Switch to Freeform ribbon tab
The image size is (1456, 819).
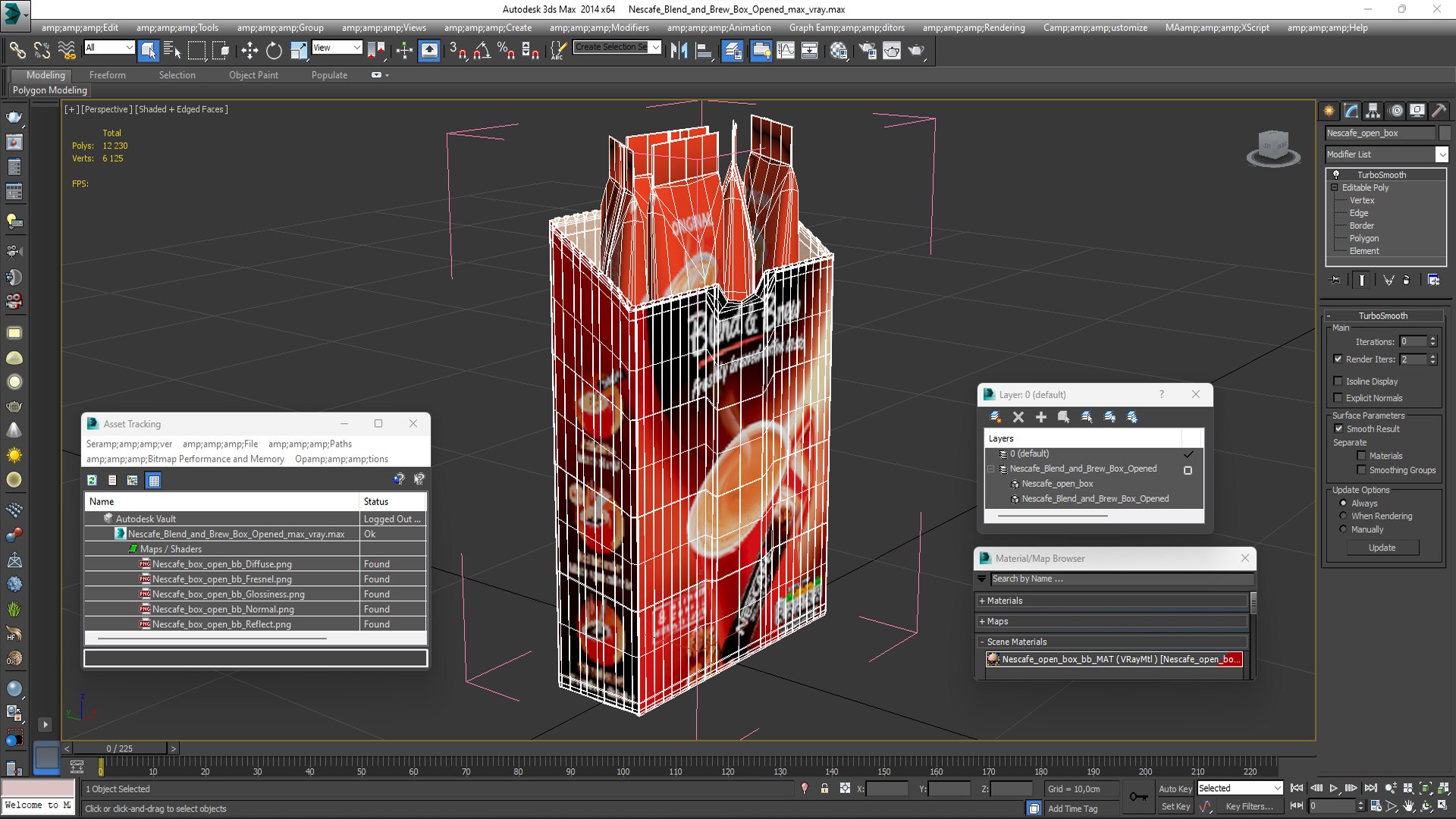point(108,75)
